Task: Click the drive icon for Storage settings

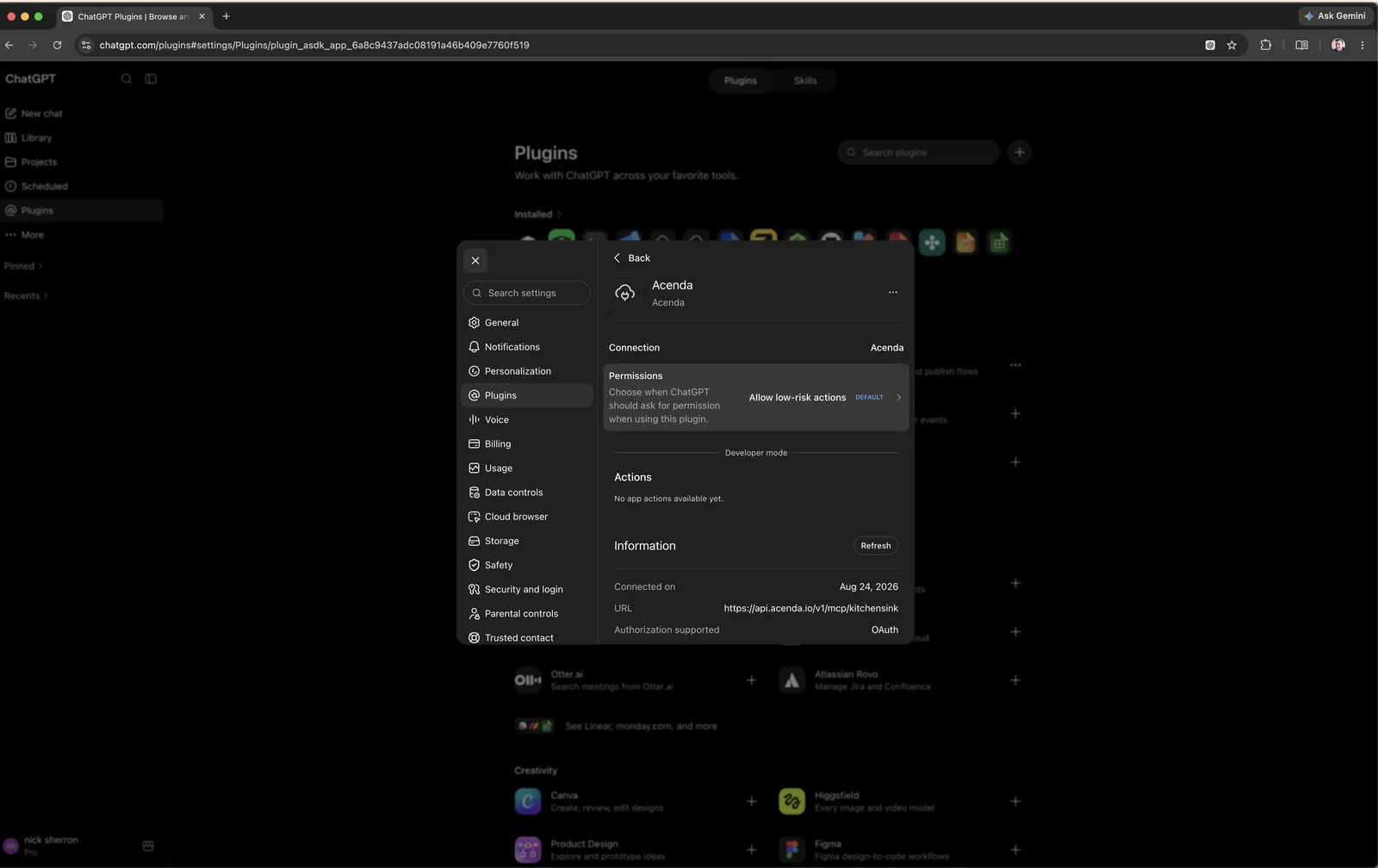Action: pos(474,541)
